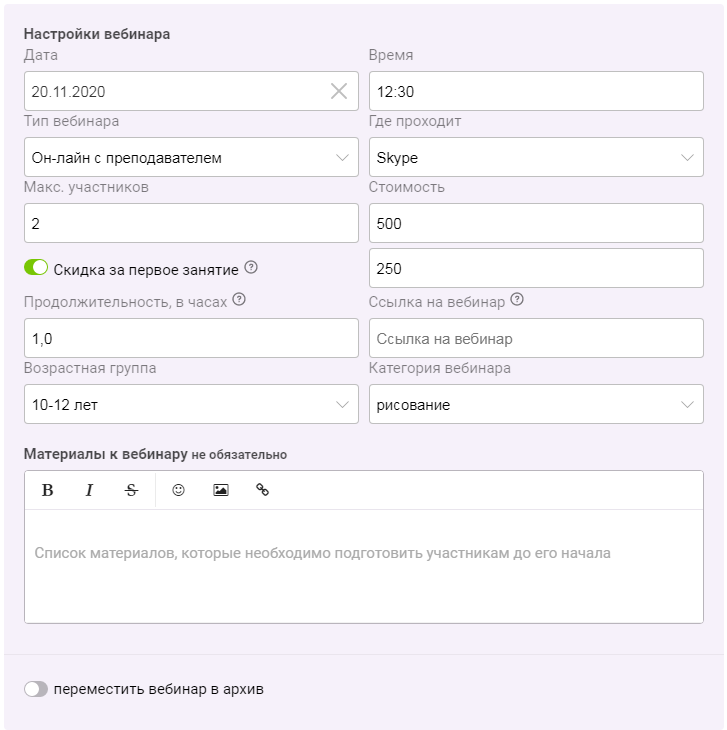Insert a link in materials editor

(263, 490)
